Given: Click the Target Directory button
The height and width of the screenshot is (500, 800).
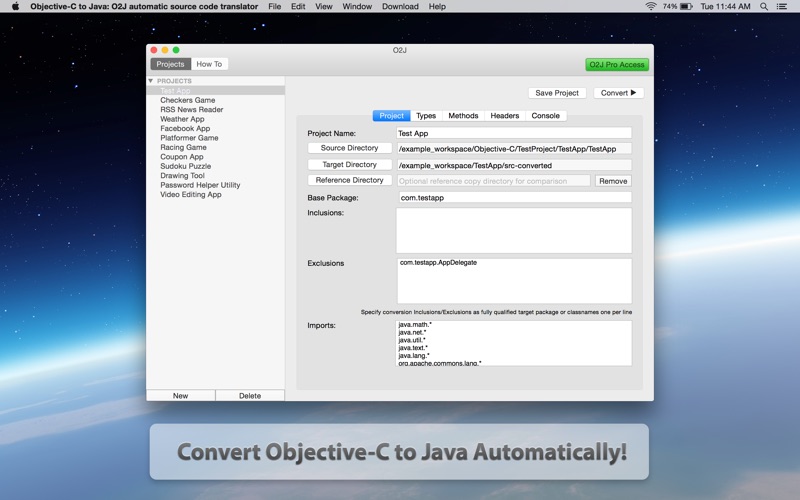Looking at the screenshot, I should [349, 164].
